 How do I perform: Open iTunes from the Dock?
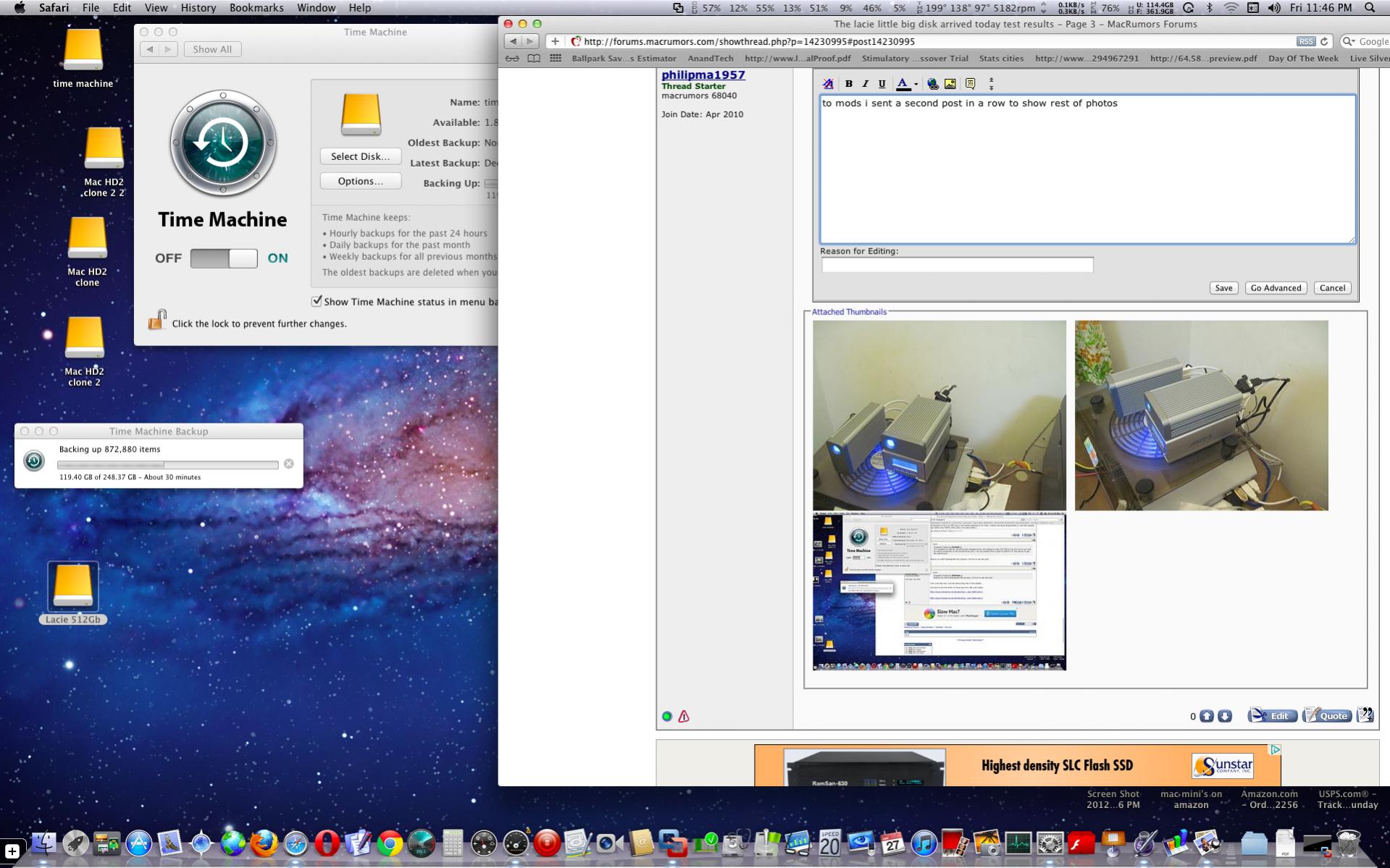pyautogui.click(x=924, y=843)
